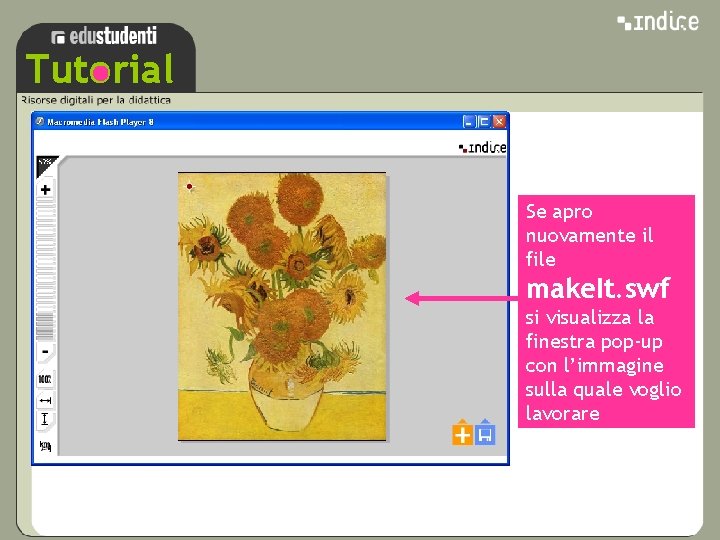The width and height of the screenshot is (720, 540).
Task: Minimize the Macromedia Flash Player window
Action: [x=468, y=122]
